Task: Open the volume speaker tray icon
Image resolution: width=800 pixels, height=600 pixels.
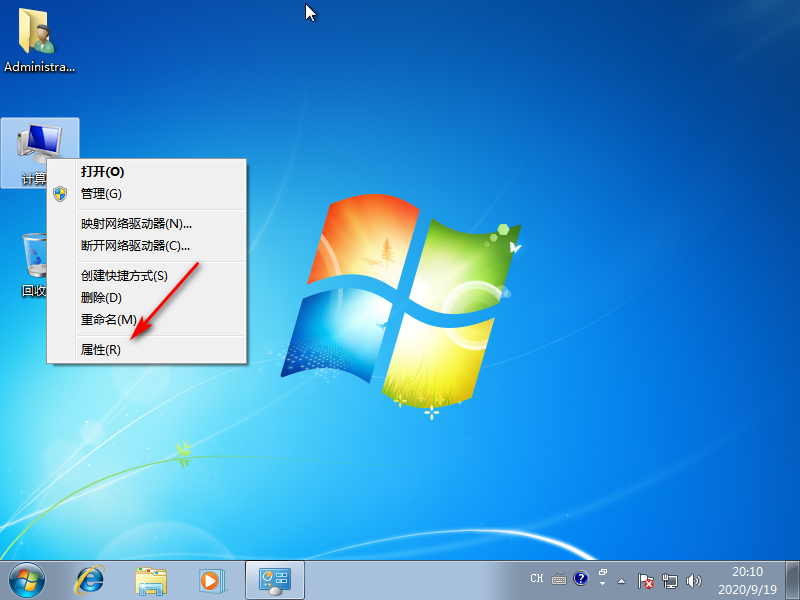Action: tap(695, 580)
